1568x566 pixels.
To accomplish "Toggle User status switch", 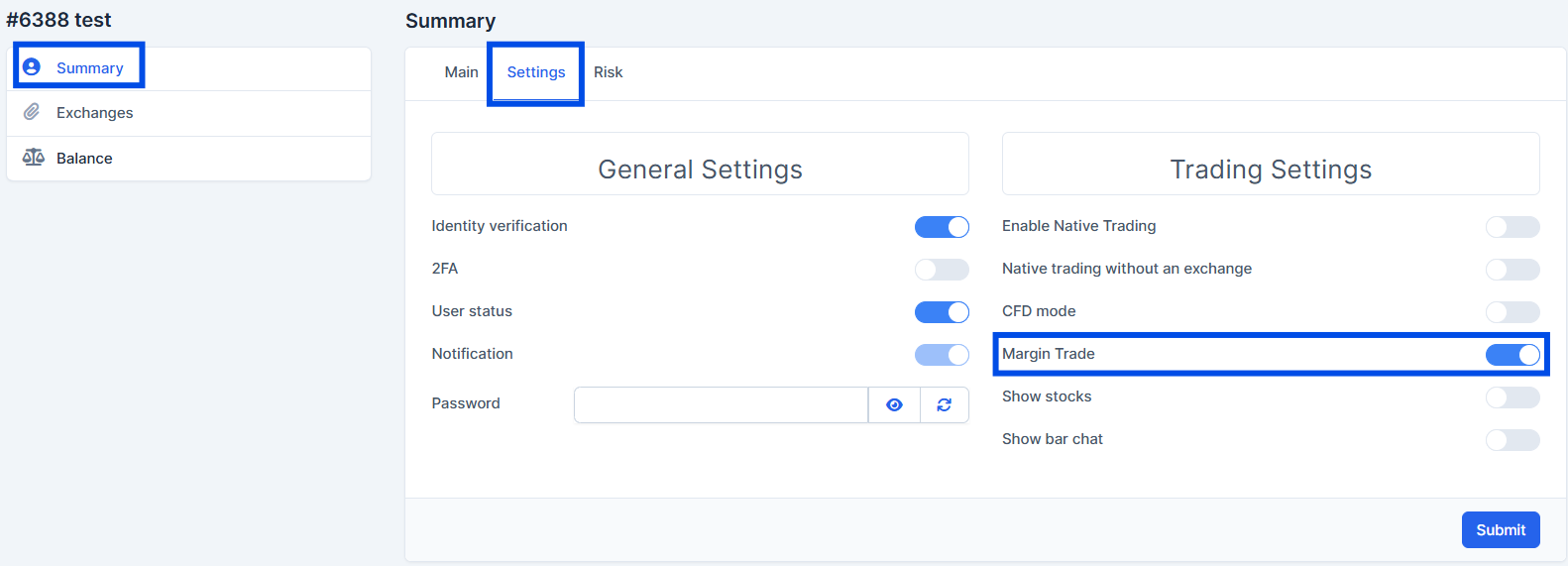I will pos(942,312).
